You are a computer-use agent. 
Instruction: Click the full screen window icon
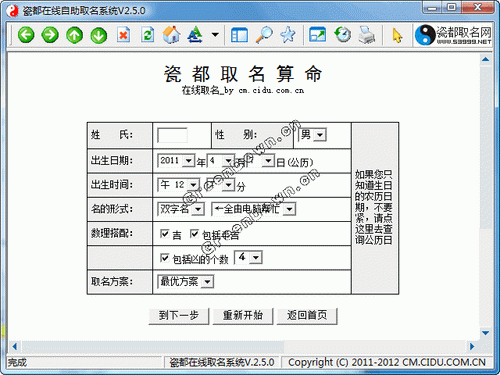point(317,35)
